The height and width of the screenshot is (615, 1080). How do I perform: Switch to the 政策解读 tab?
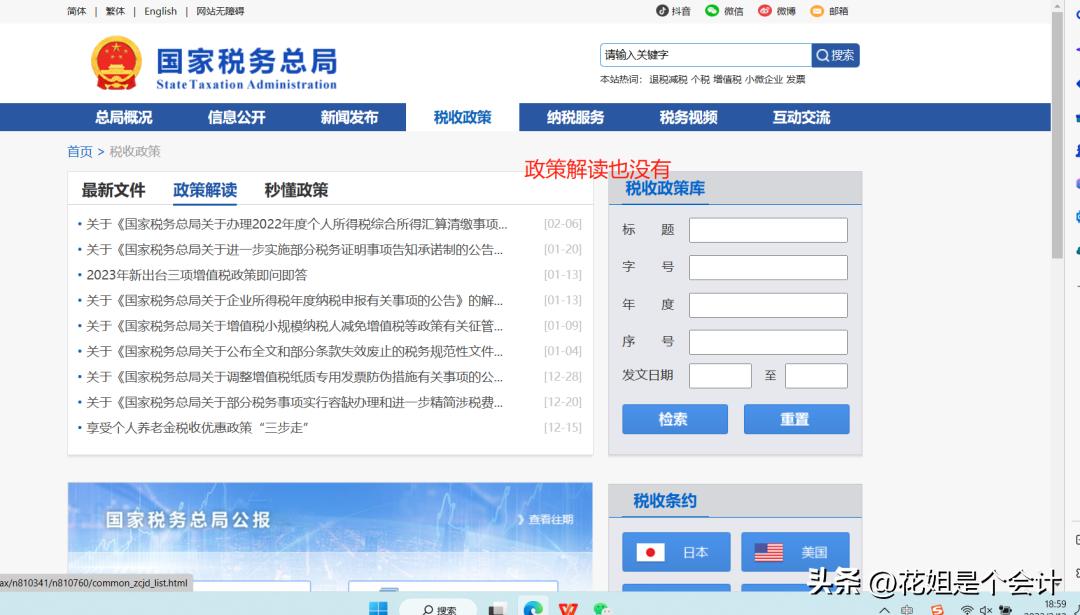coord(205,190)
